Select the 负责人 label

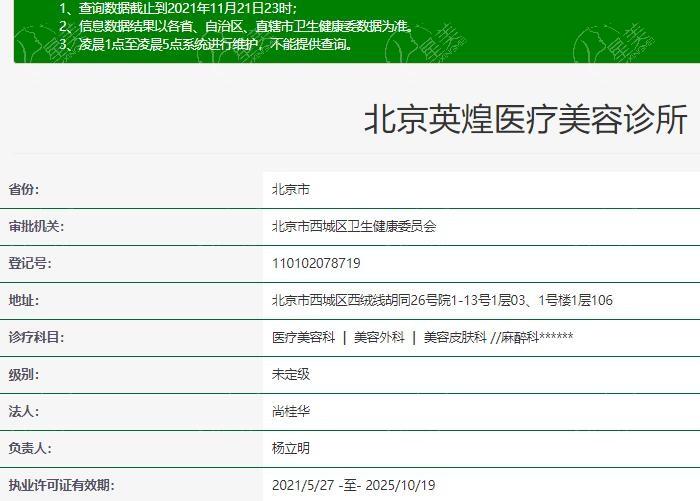(30, 448)
